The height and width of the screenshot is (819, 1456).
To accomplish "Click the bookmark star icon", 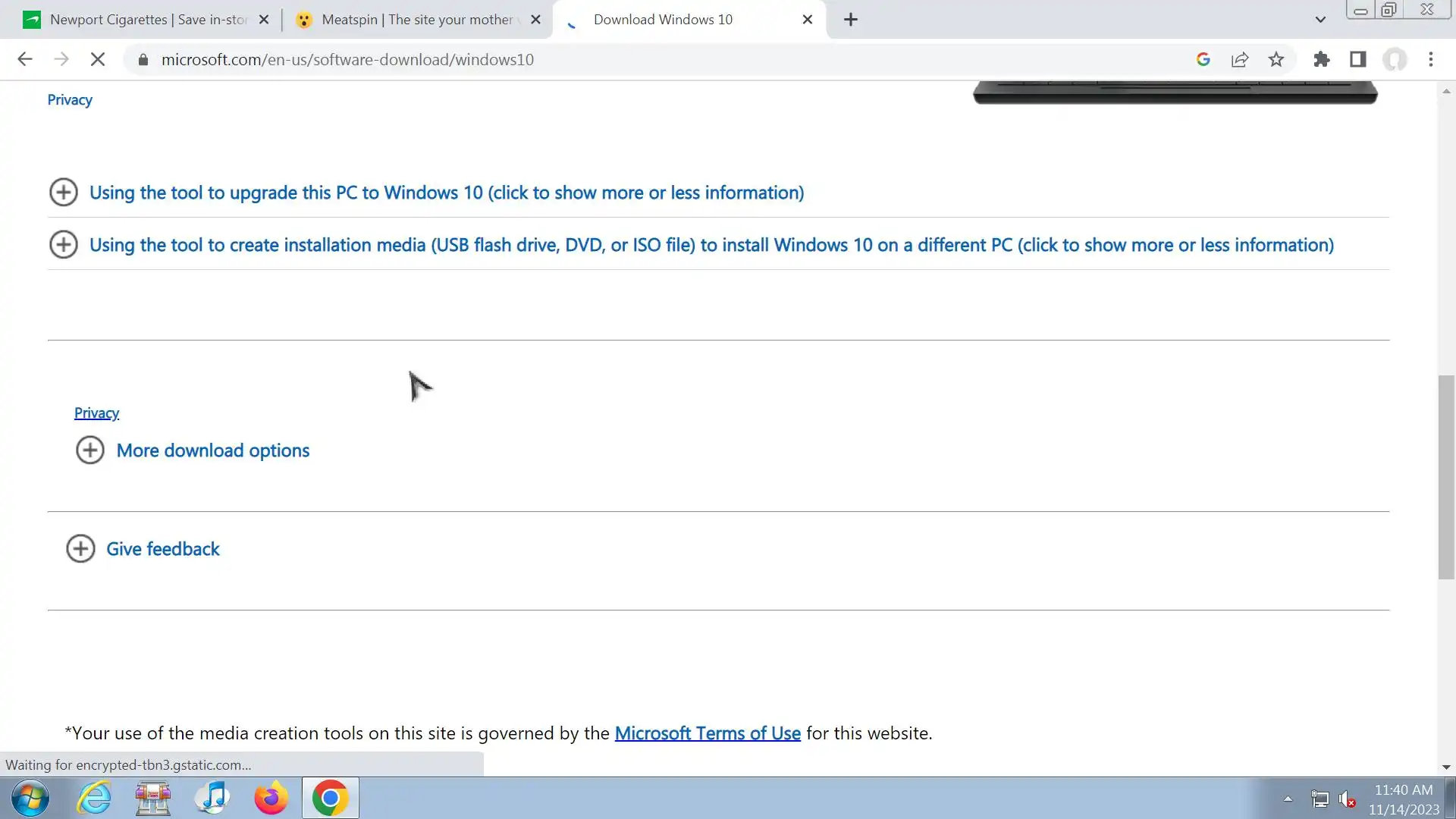I will 1276,60.
